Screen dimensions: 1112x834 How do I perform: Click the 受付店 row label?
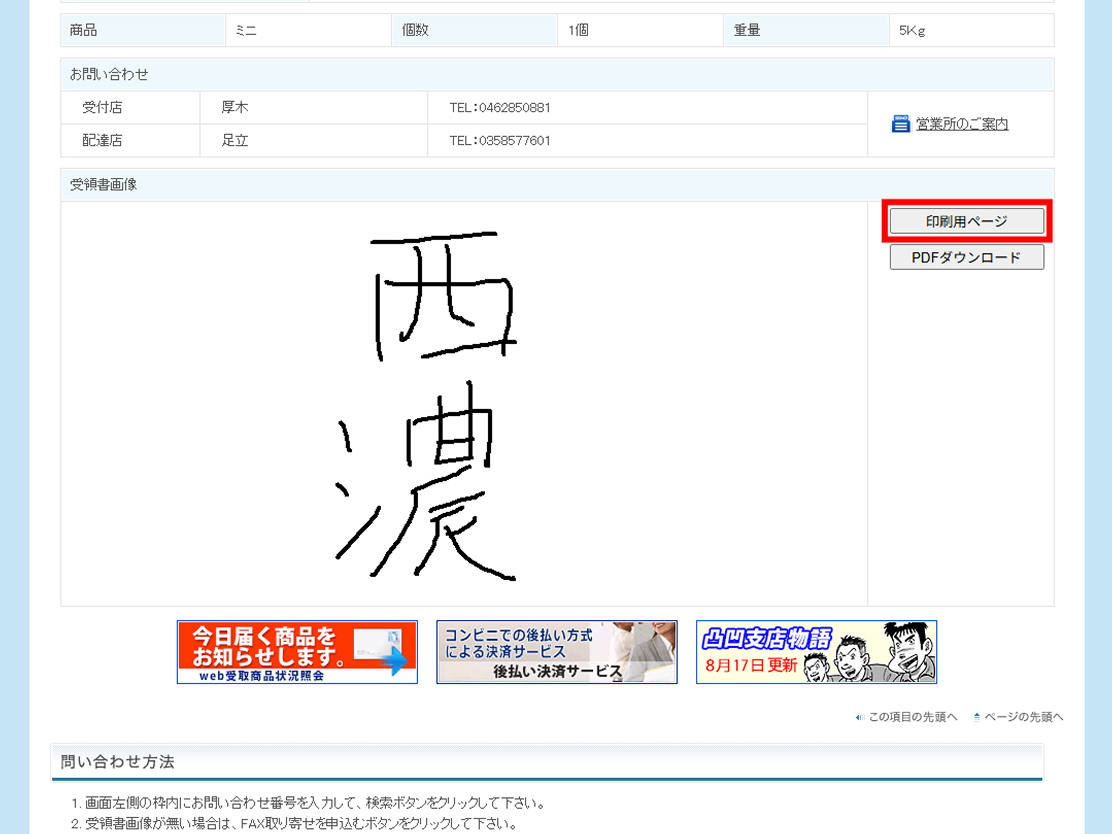click(102, 107)
